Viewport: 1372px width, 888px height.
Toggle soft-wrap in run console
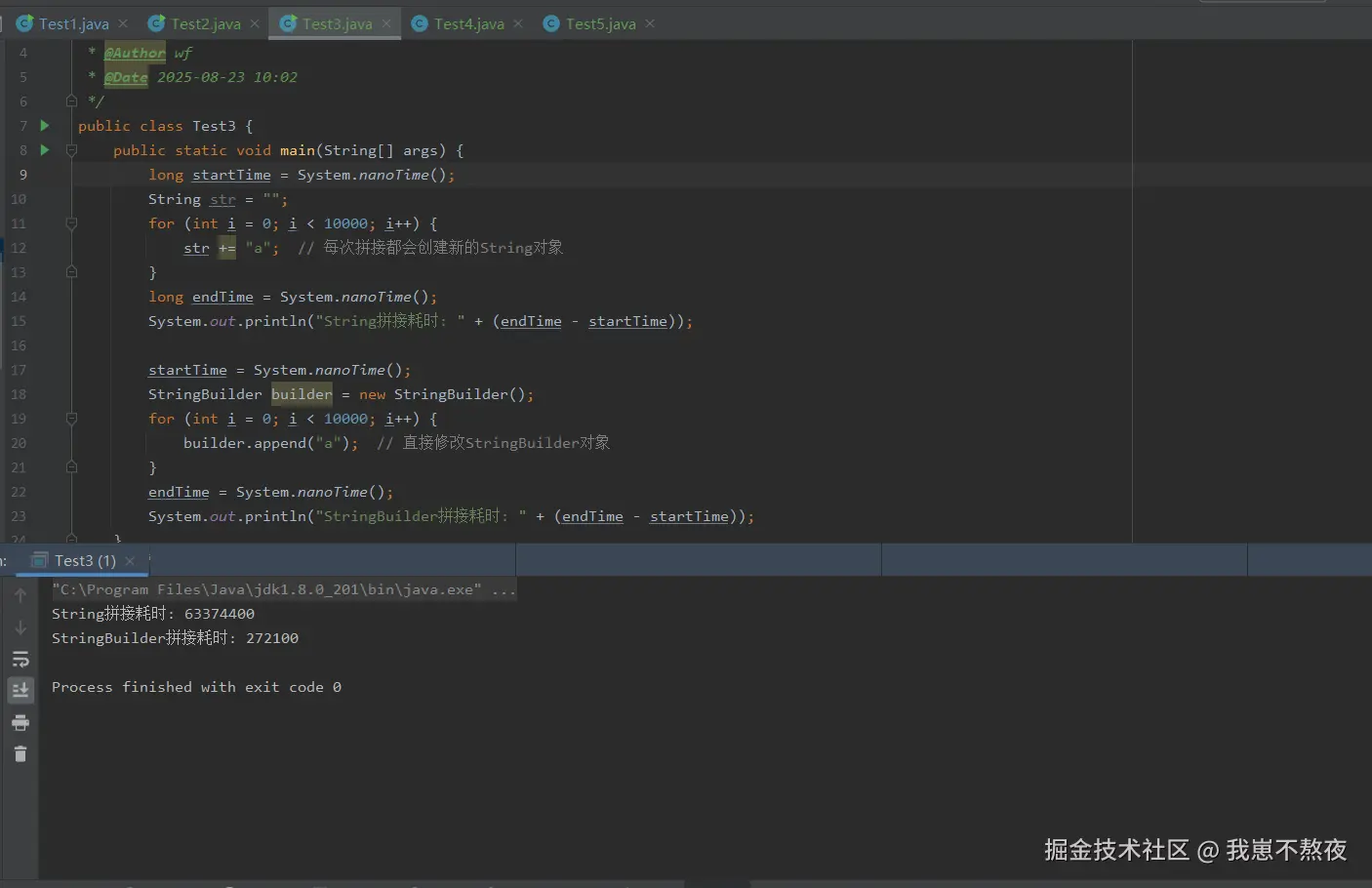tap(20, 660)
